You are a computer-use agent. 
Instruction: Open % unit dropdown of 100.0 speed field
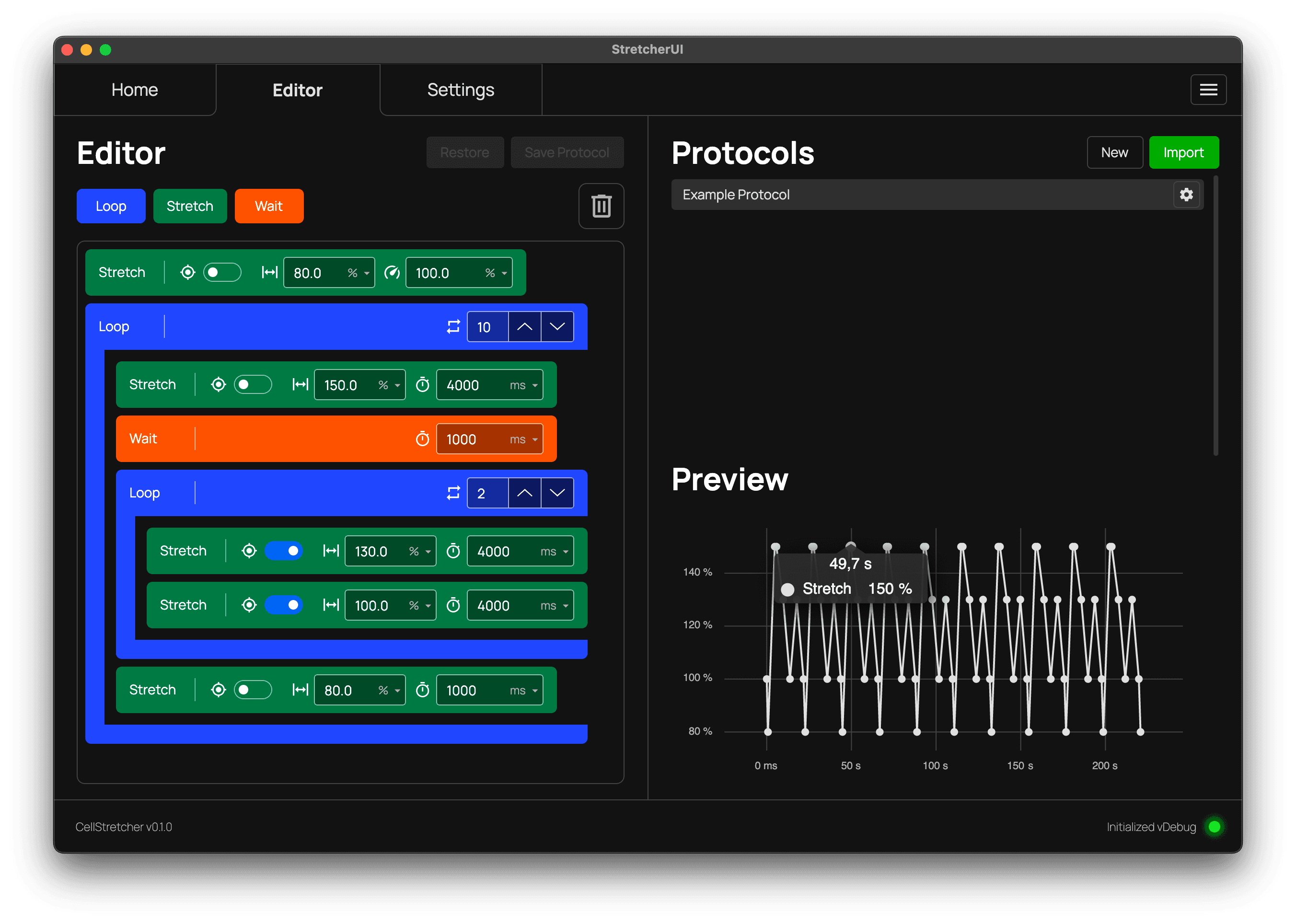coord(497,273)
